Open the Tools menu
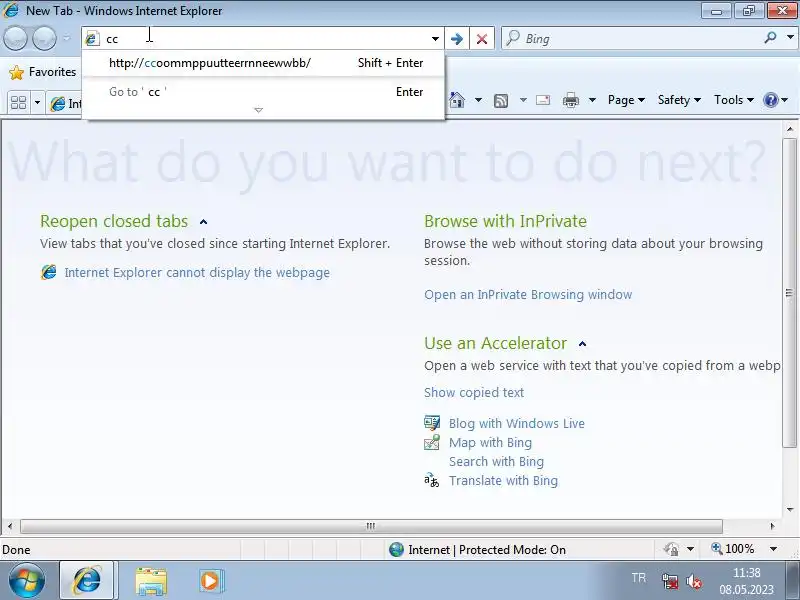Viewport: 800px width, 600px height. coord(734,100)
